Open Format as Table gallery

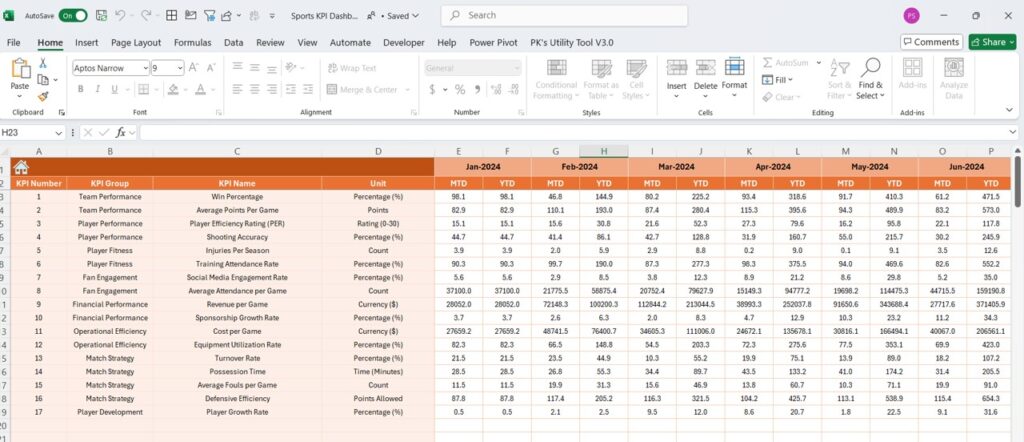601,79
